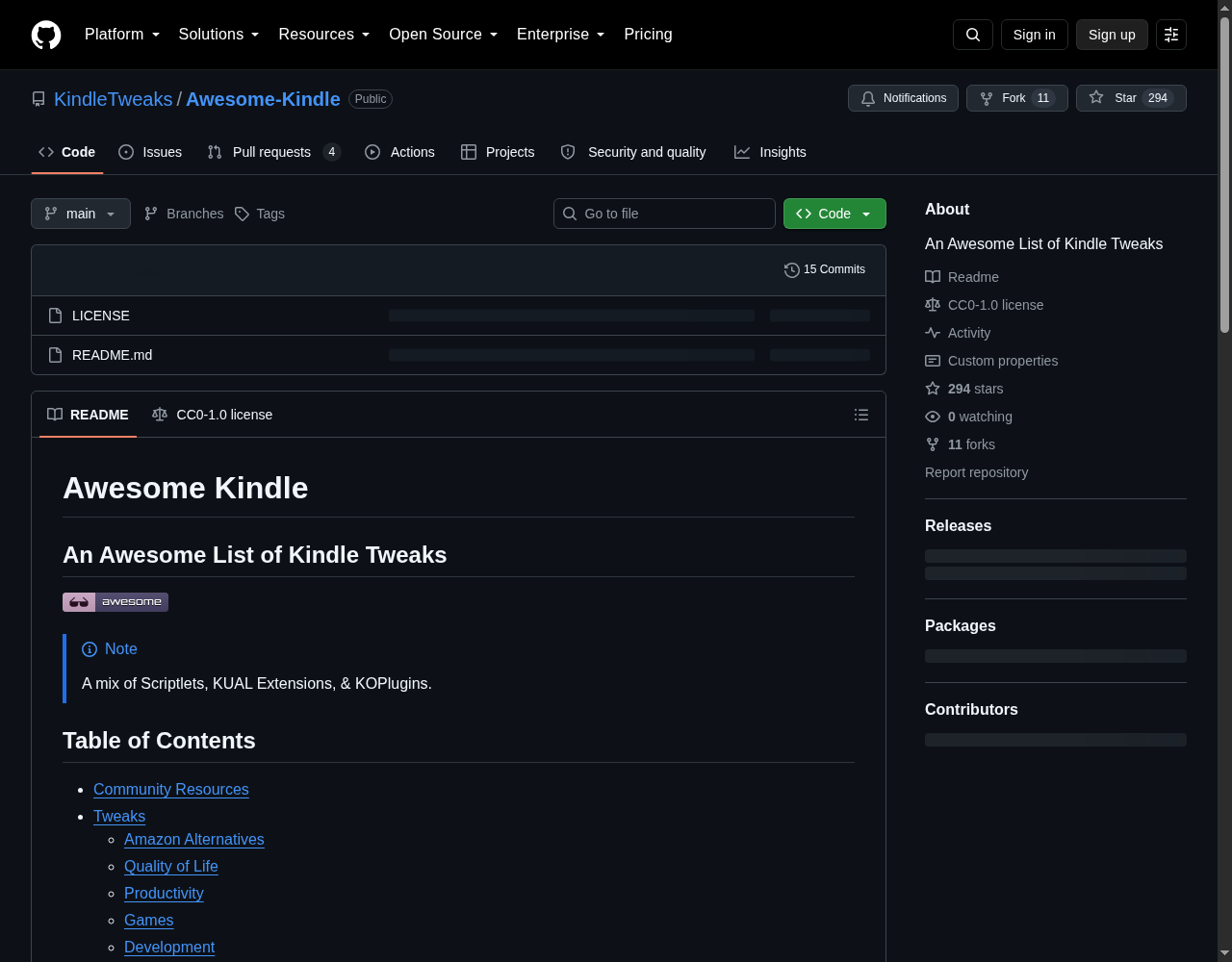This screenshot has width=1232, height=962.
Task: Open the Community Resources contents link
Action: tap(171, 790)
